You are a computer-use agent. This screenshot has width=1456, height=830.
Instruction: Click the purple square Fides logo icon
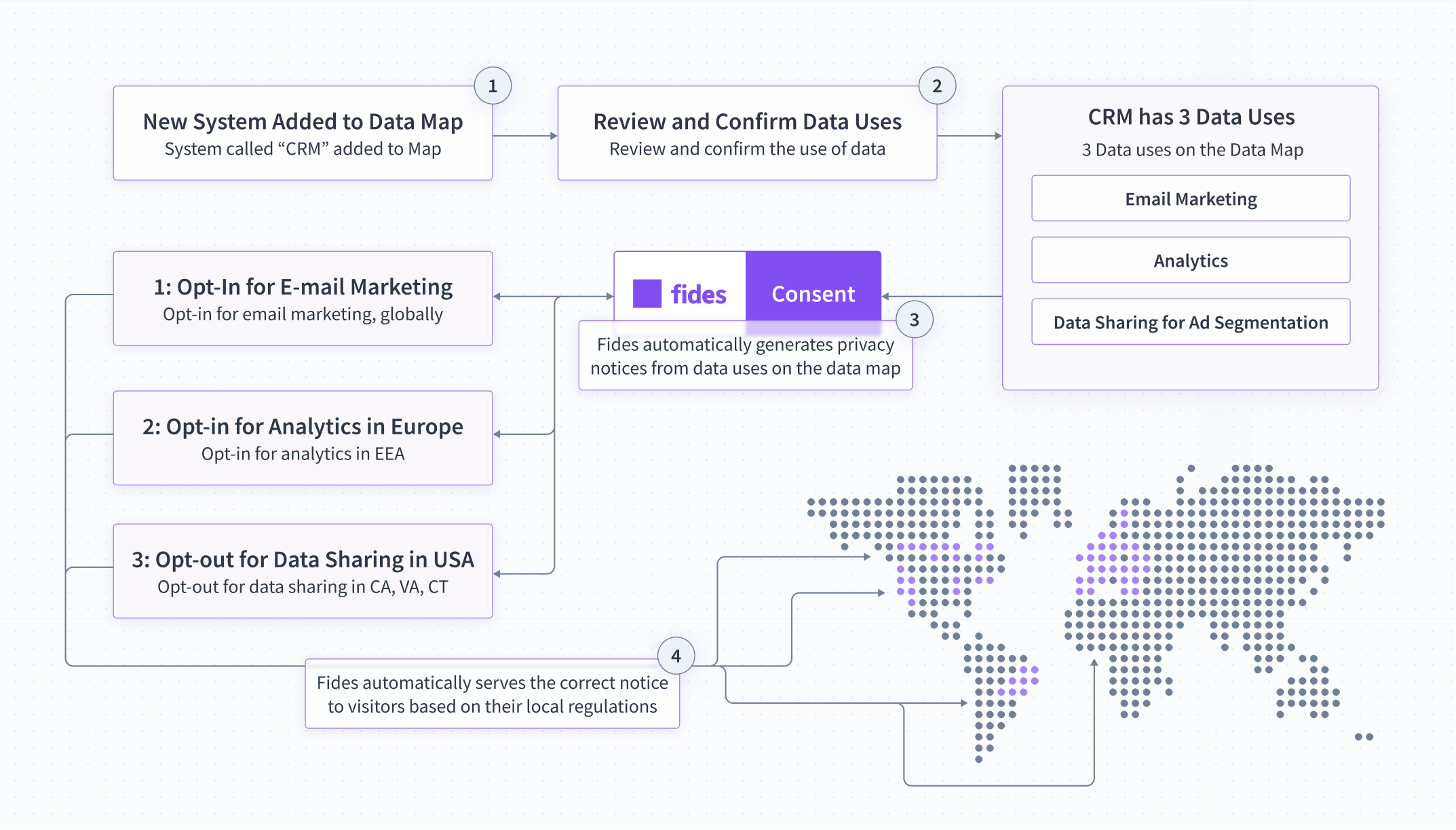(647, 294)
